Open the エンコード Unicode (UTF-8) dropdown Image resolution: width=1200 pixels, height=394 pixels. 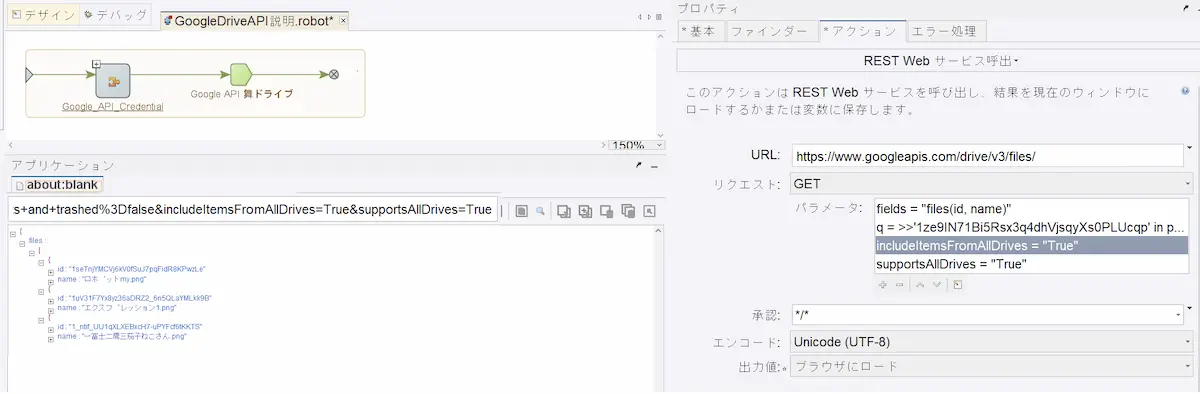coord(992,342)
